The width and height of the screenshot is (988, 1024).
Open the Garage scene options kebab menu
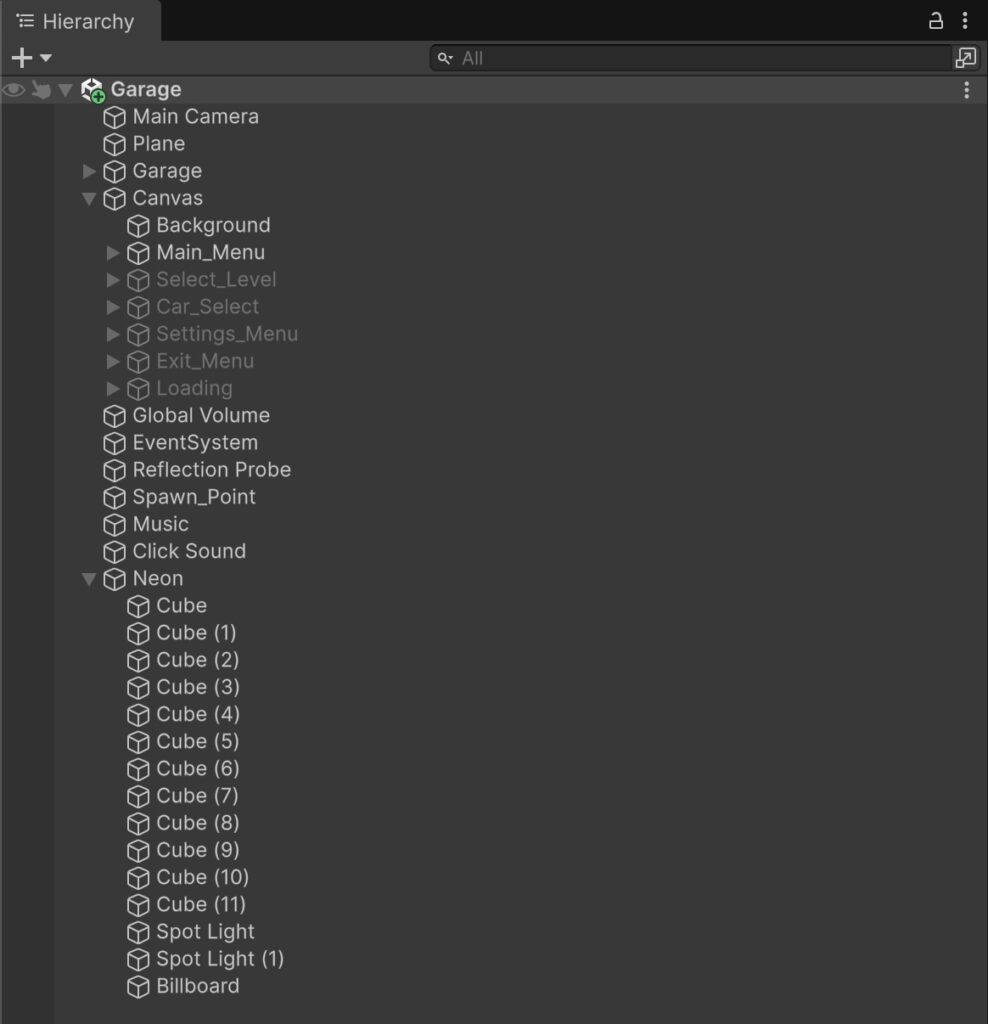point(966,90)
